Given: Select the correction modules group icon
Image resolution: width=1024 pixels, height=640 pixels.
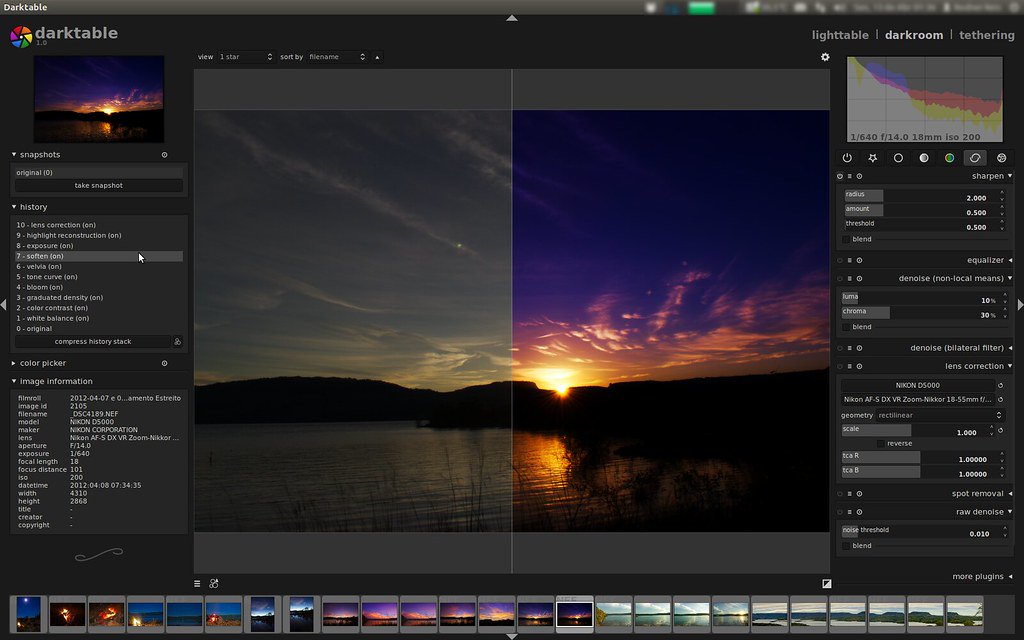Looking at the screenshot, I should point(976,158).
